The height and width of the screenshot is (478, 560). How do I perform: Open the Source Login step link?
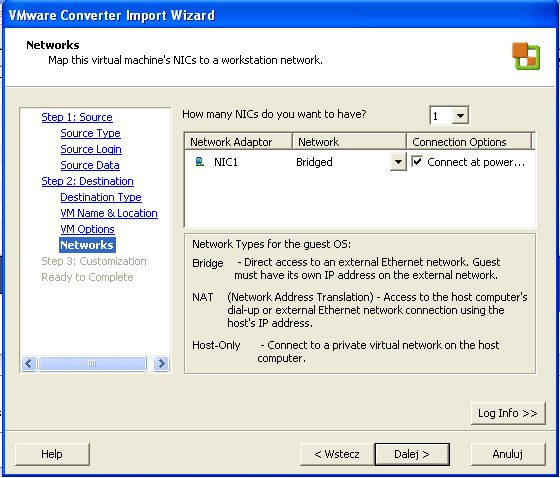[91, 149]
